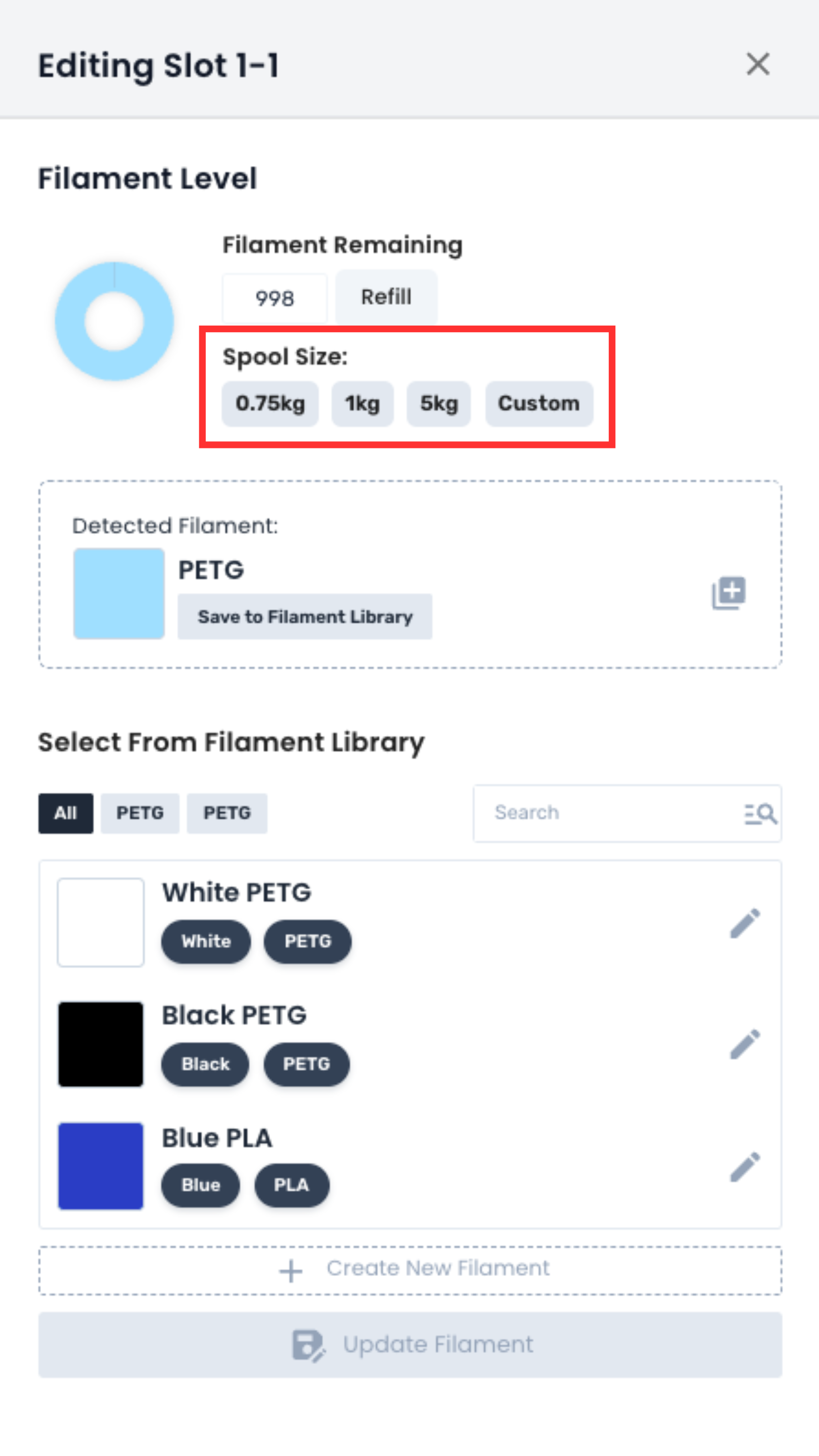The height and width of the screenshot is (1456, 819).
Task: Click Save to Filament Library
Action: 305,617
